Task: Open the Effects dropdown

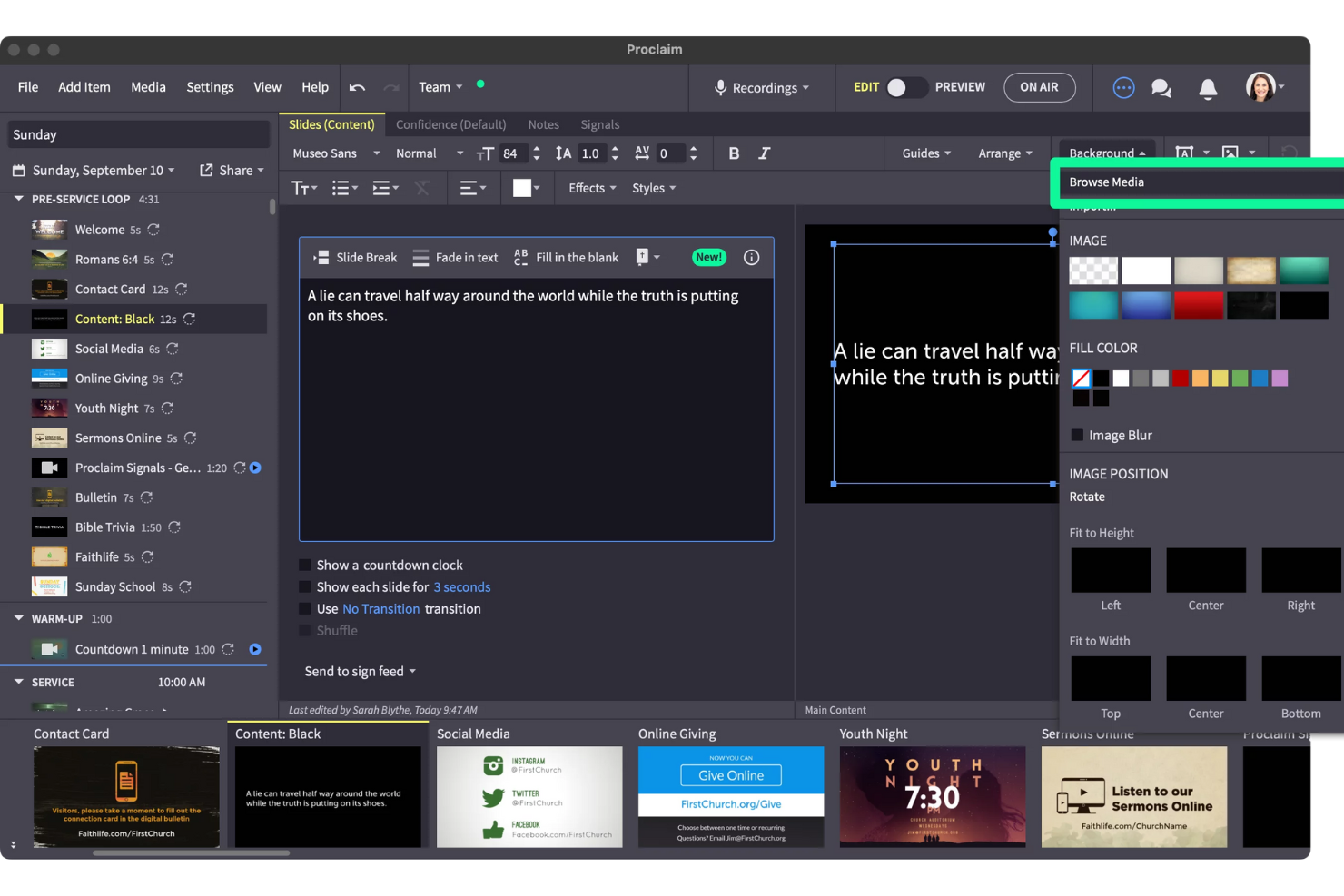Action: (x=592, y=188)
